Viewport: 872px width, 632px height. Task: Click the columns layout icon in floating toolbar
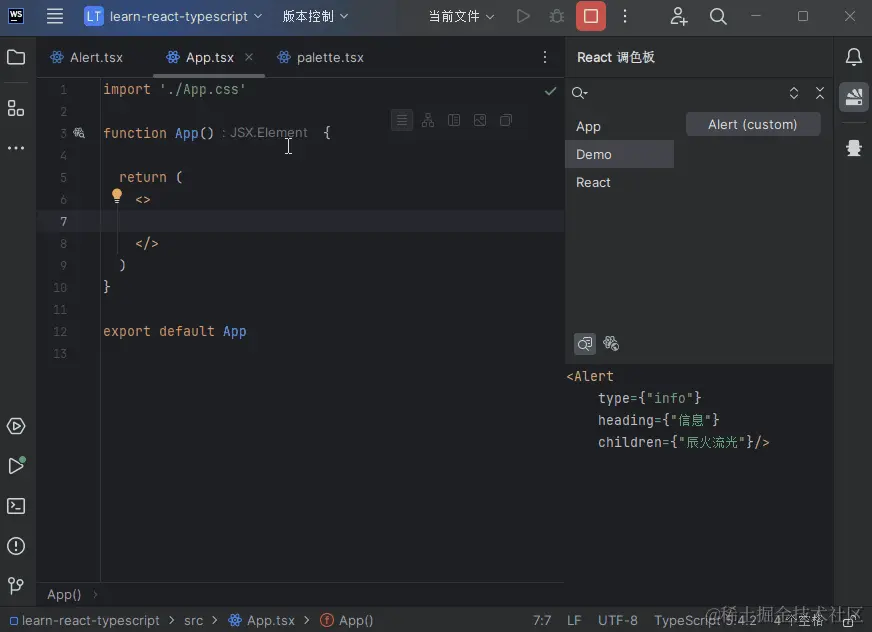tap(454, 120)
